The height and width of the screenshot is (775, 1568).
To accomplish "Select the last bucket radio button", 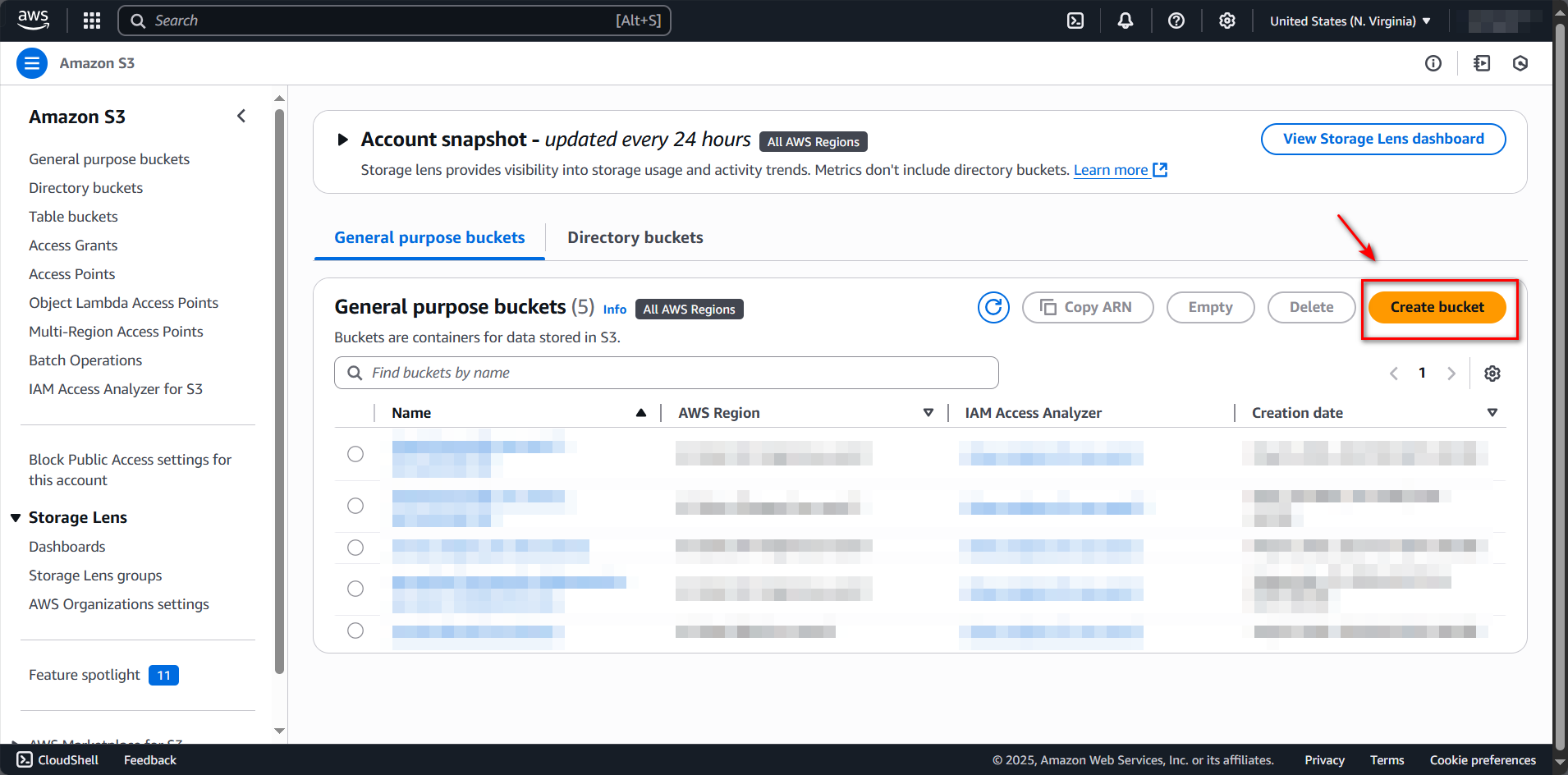I will (x=355, y=631).
